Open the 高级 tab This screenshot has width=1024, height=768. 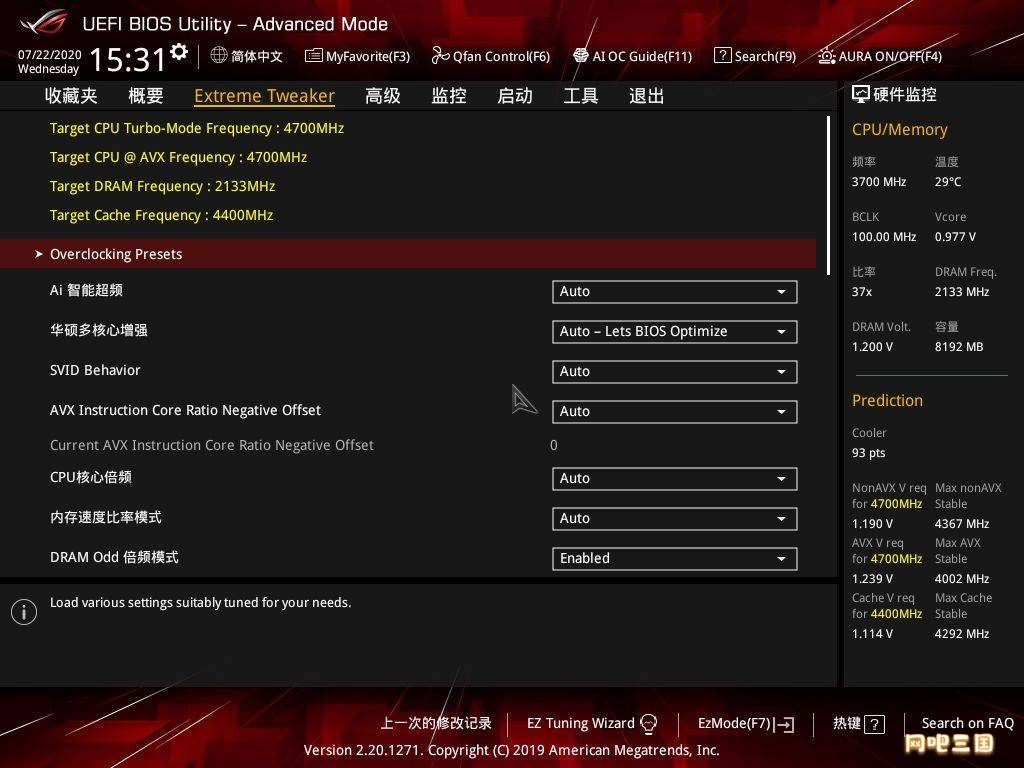pyautogui.click(x=383, y=96)
